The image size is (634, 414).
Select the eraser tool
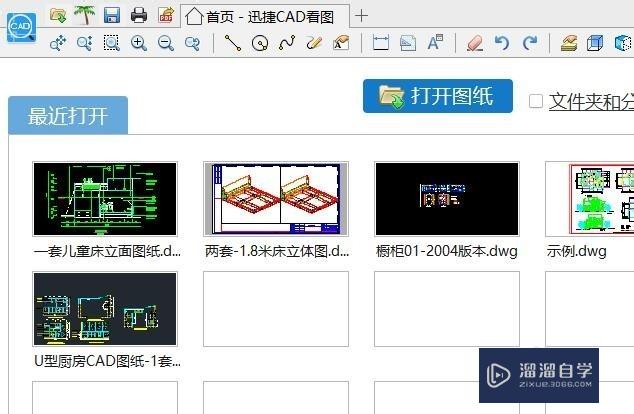click(x=475, y=43)
